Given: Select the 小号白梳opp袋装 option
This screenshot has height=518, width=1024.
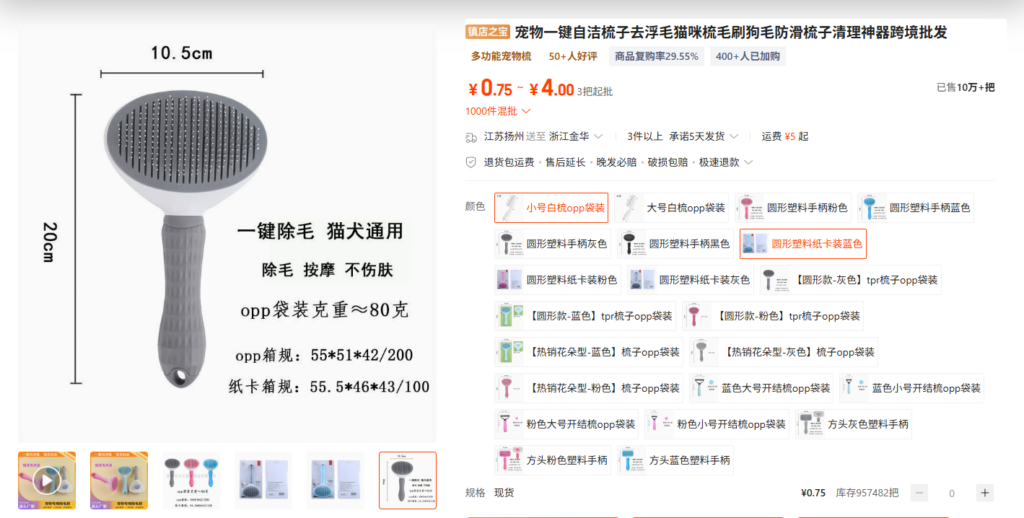Looking at the screenshot, I should click(x=551, y=208).
